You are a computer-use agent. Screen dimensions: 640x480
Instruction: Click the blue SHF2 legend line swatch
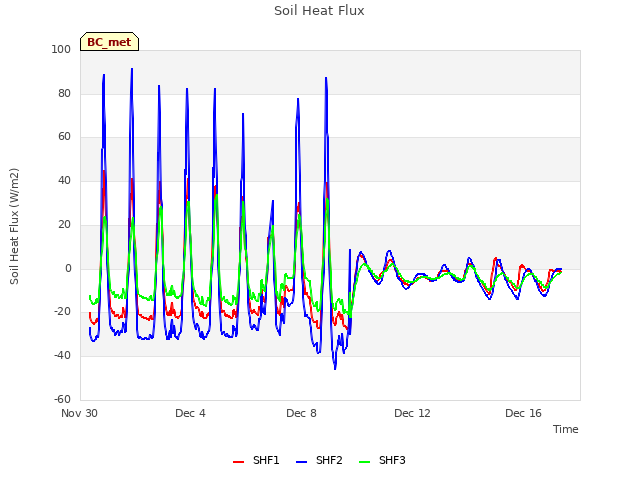point(301,462)
